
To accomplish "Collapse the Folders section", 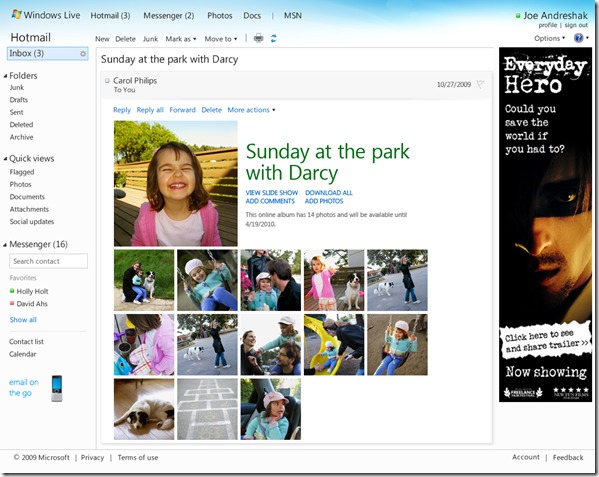I will 5,76.
